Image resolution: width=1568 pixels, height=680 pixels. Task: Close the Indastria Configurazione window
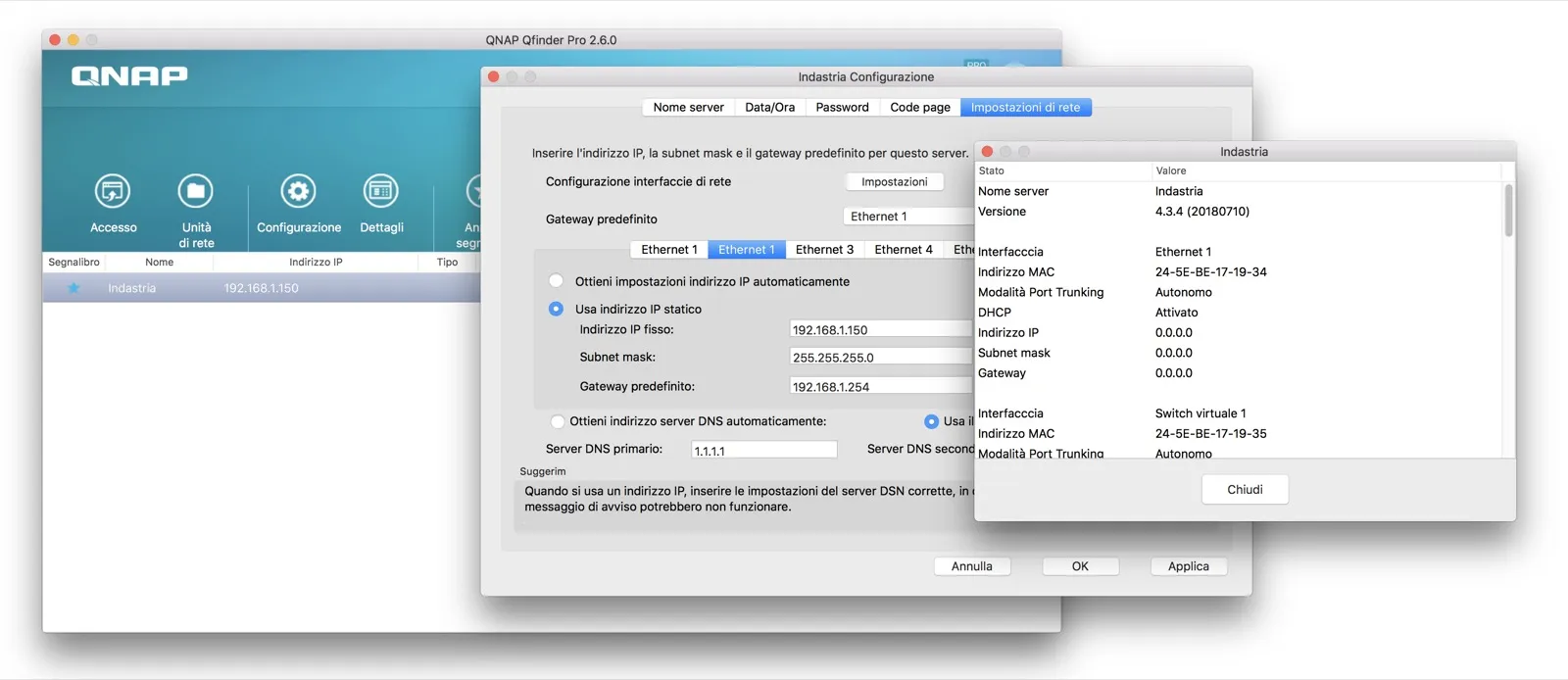click(x=493, y=76)
